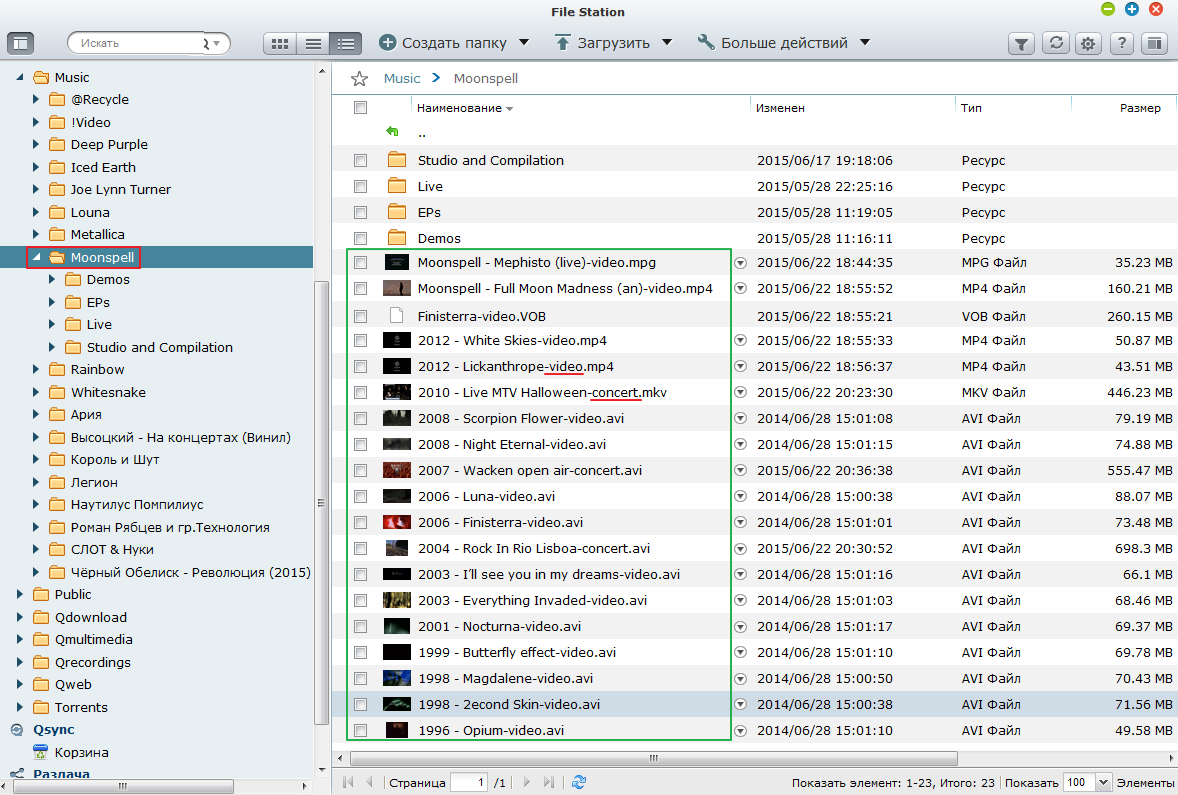Viewport: 1178px width, 795px height.
Task: Collapse the Moonspell tree node
Action: [36, 257]
